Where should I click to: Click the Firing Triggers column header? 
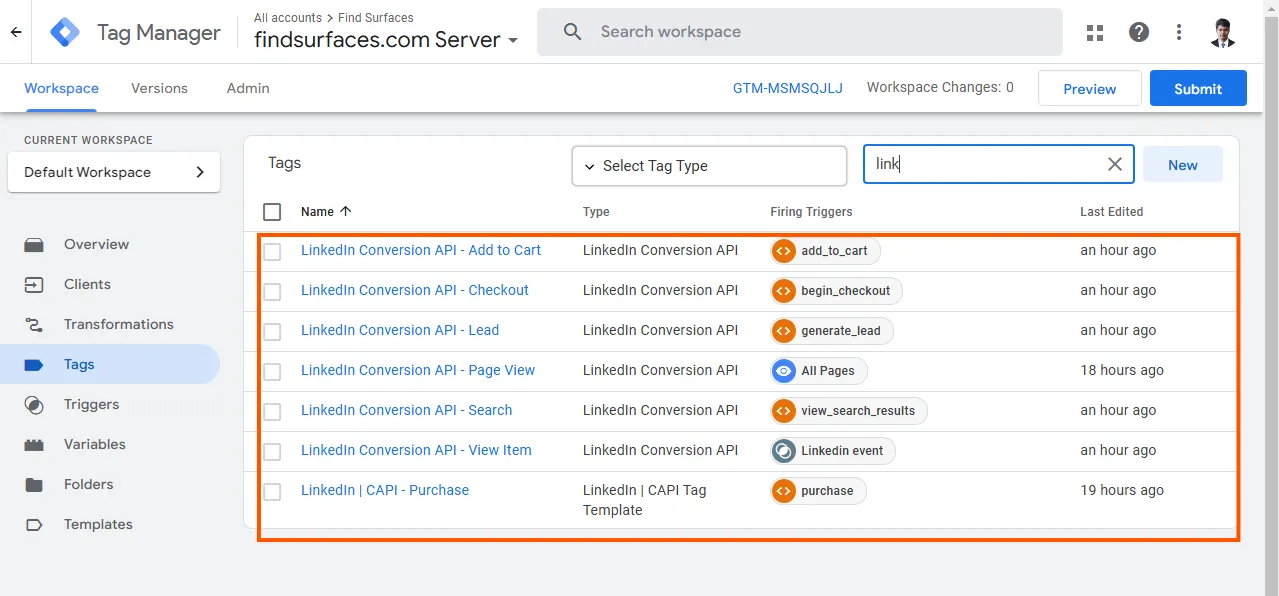[x=811, y=211]
